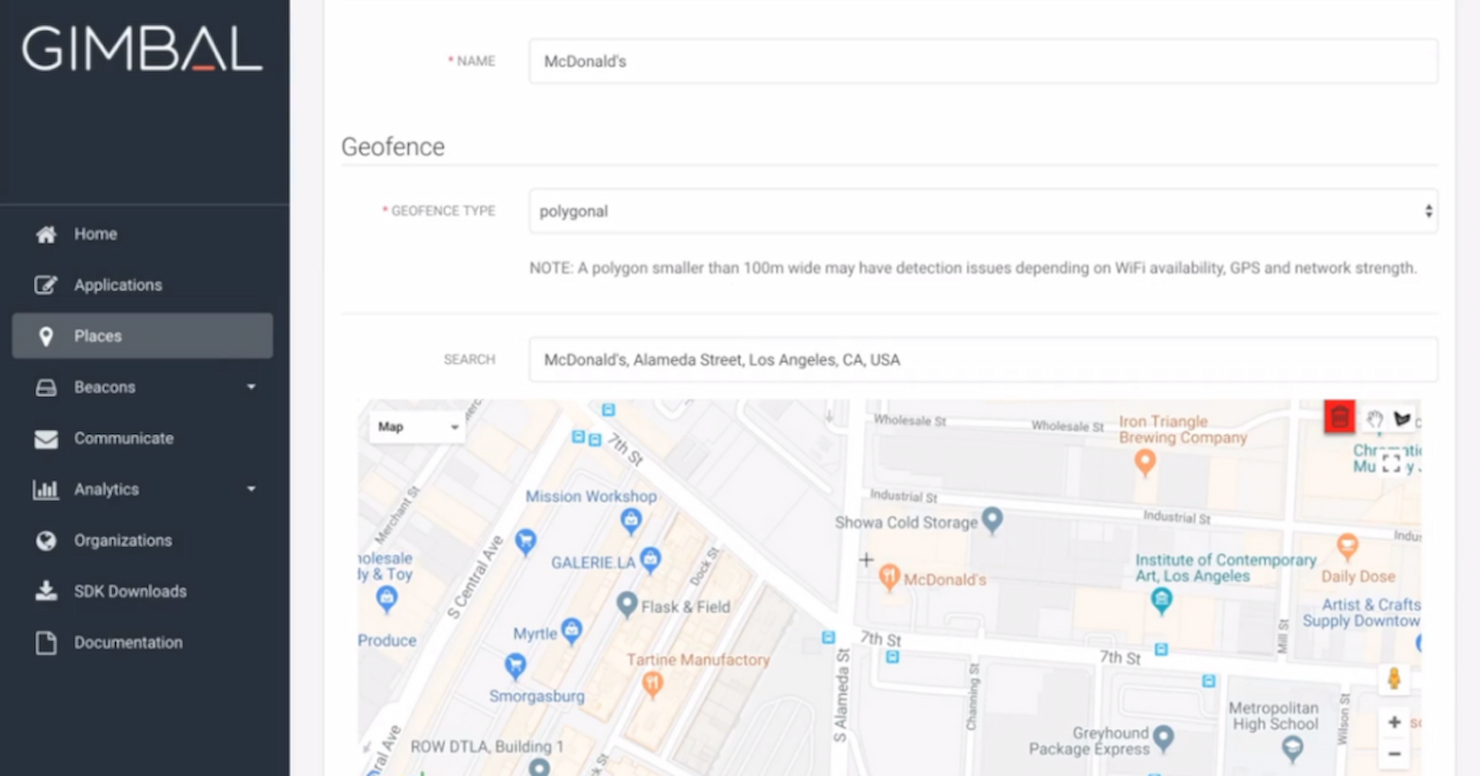
Task: Open the Map type selector dropdown
Action: point(417,427)
